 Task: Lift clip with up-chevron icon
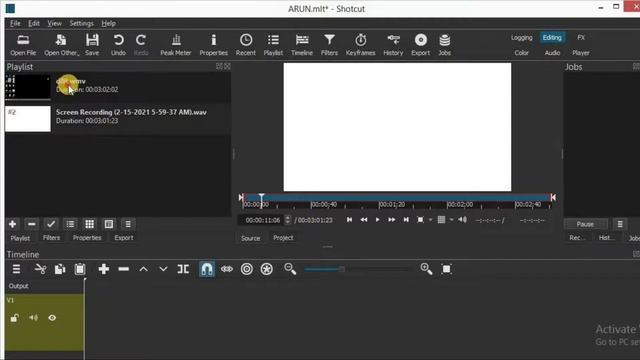(143, 269)
